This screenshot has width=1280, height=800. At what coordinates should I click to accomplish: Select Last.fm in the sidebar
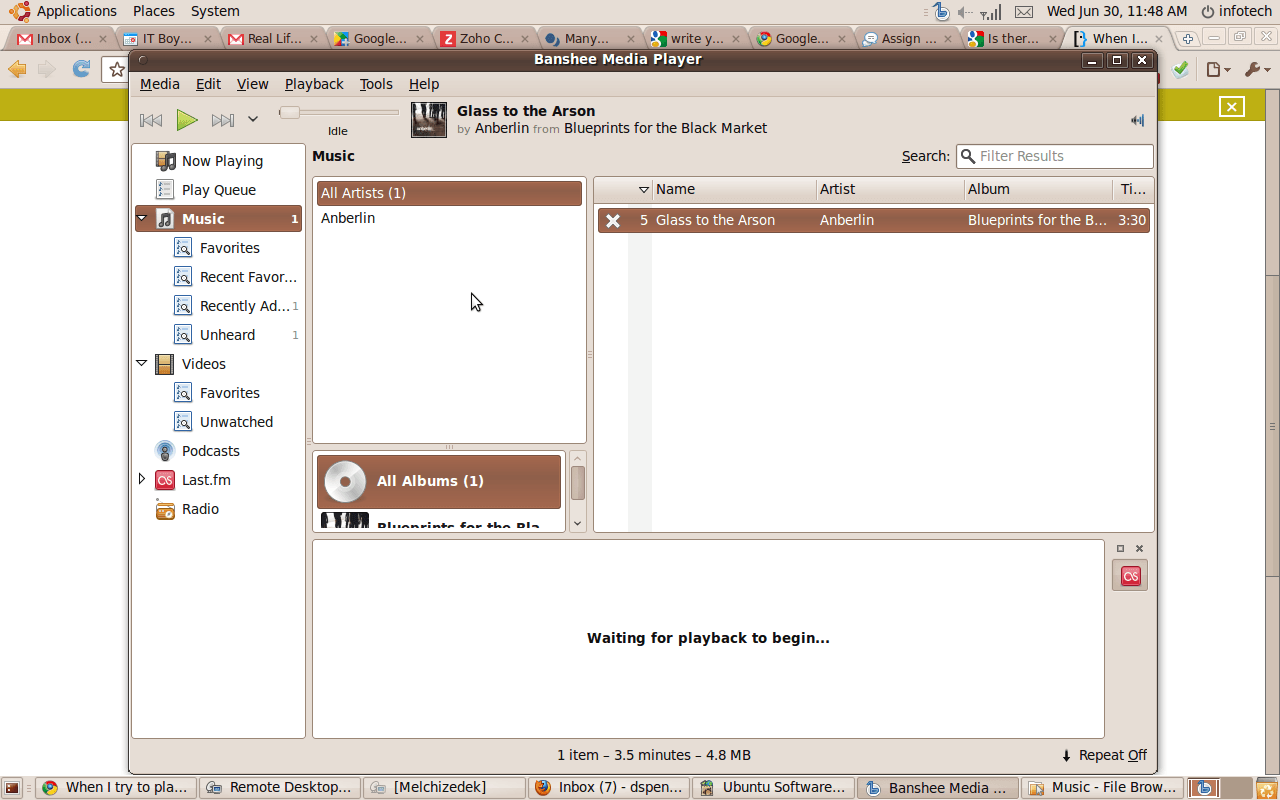tap(219, 480)
